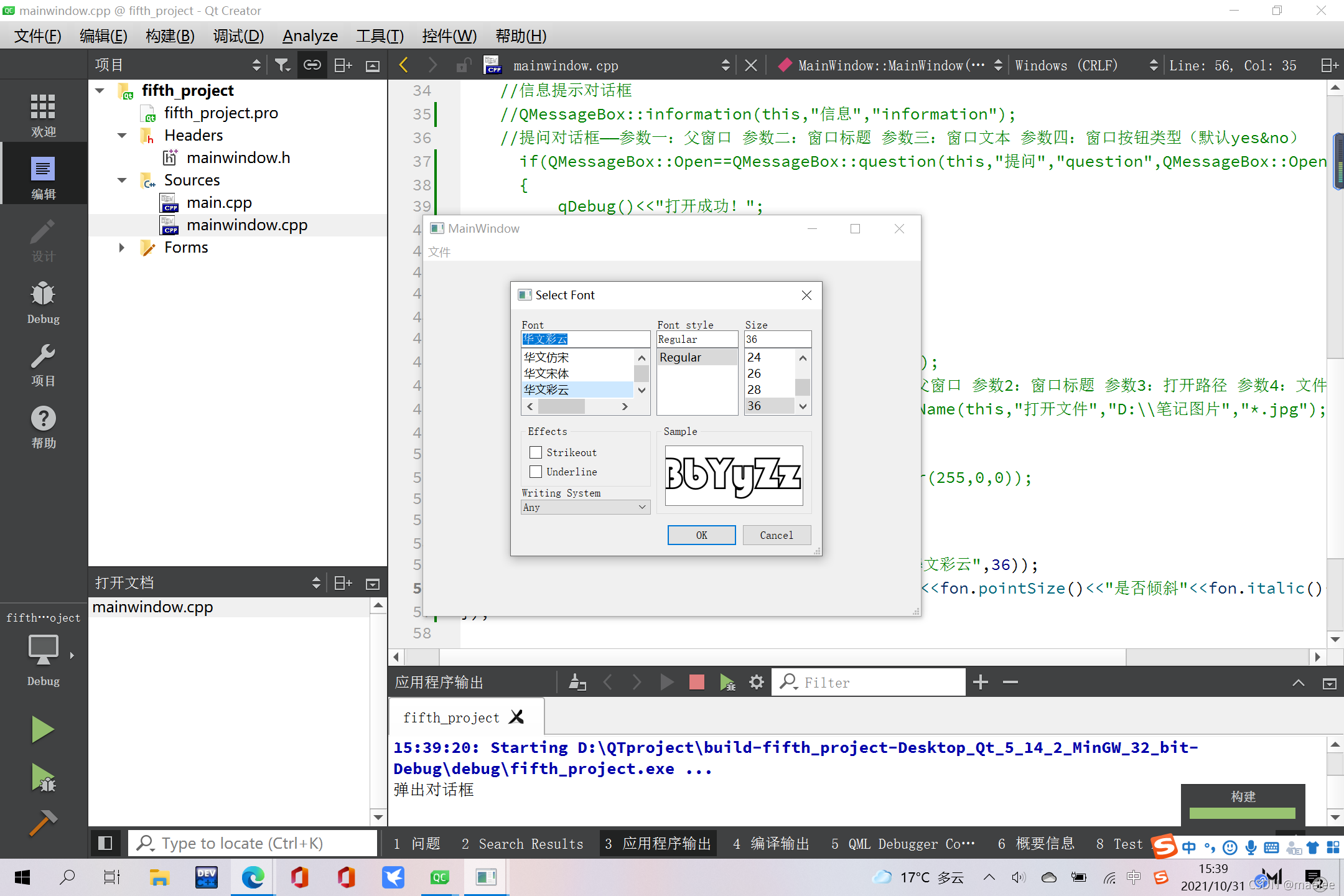Viewport: 1344px width, 896px height.
Task: Open the Writing System dropdown
Action: point(586,507)
